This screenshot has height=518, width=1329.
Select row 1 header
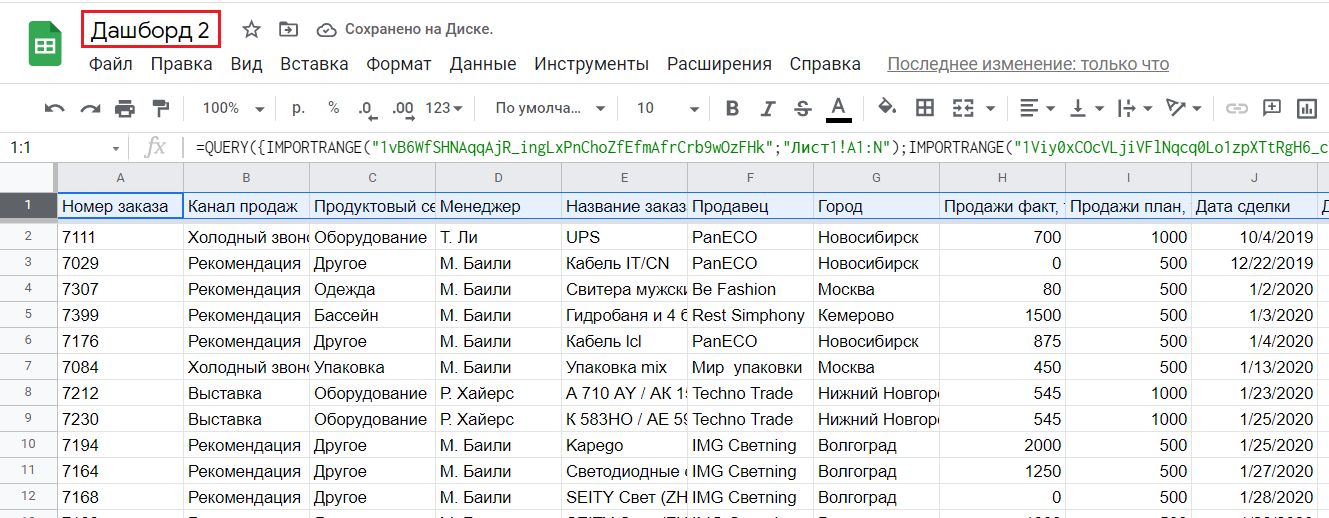point(28,207)
